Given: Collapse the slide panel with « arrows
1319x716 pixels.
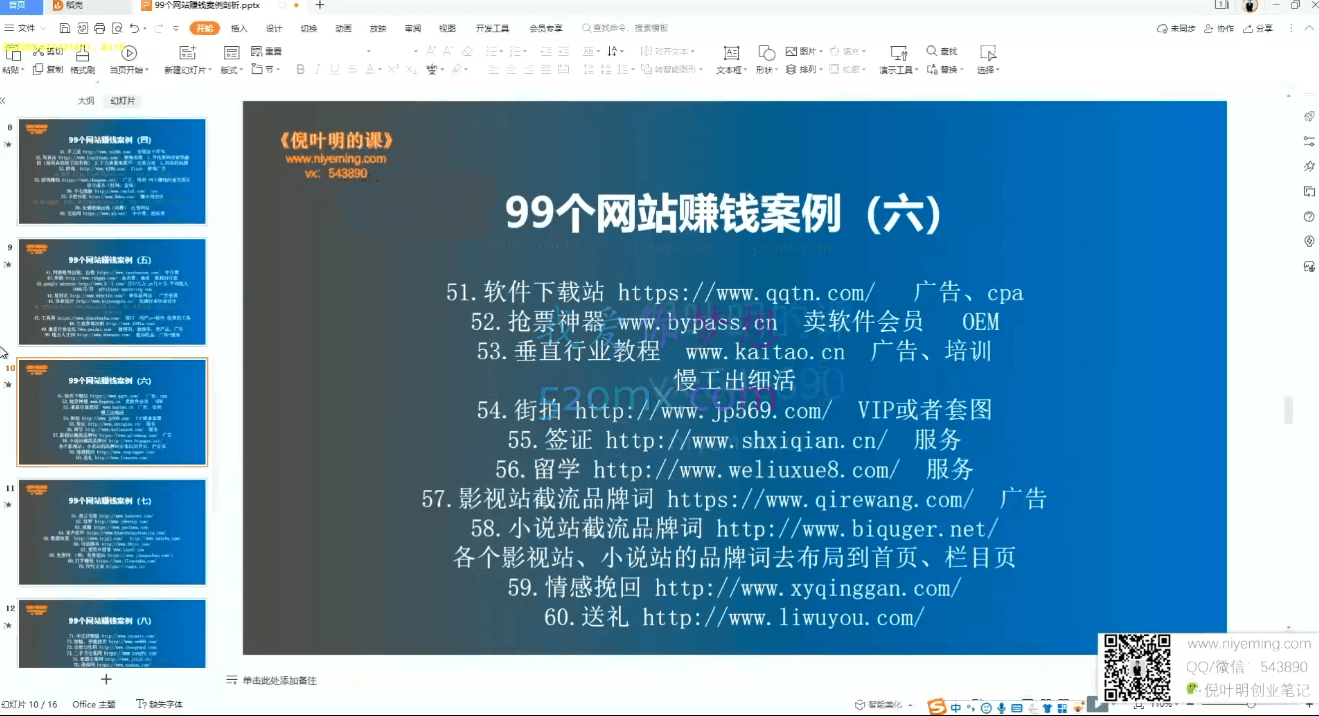Looking at the screenshot, I should point(3,101).
